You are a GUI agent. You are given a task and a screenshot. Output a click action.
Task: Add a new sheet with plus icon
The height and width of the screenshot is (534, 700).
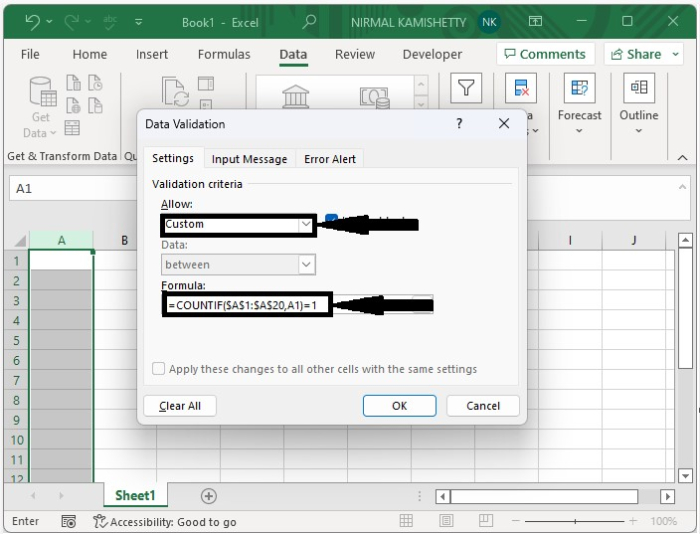[208, 496]
